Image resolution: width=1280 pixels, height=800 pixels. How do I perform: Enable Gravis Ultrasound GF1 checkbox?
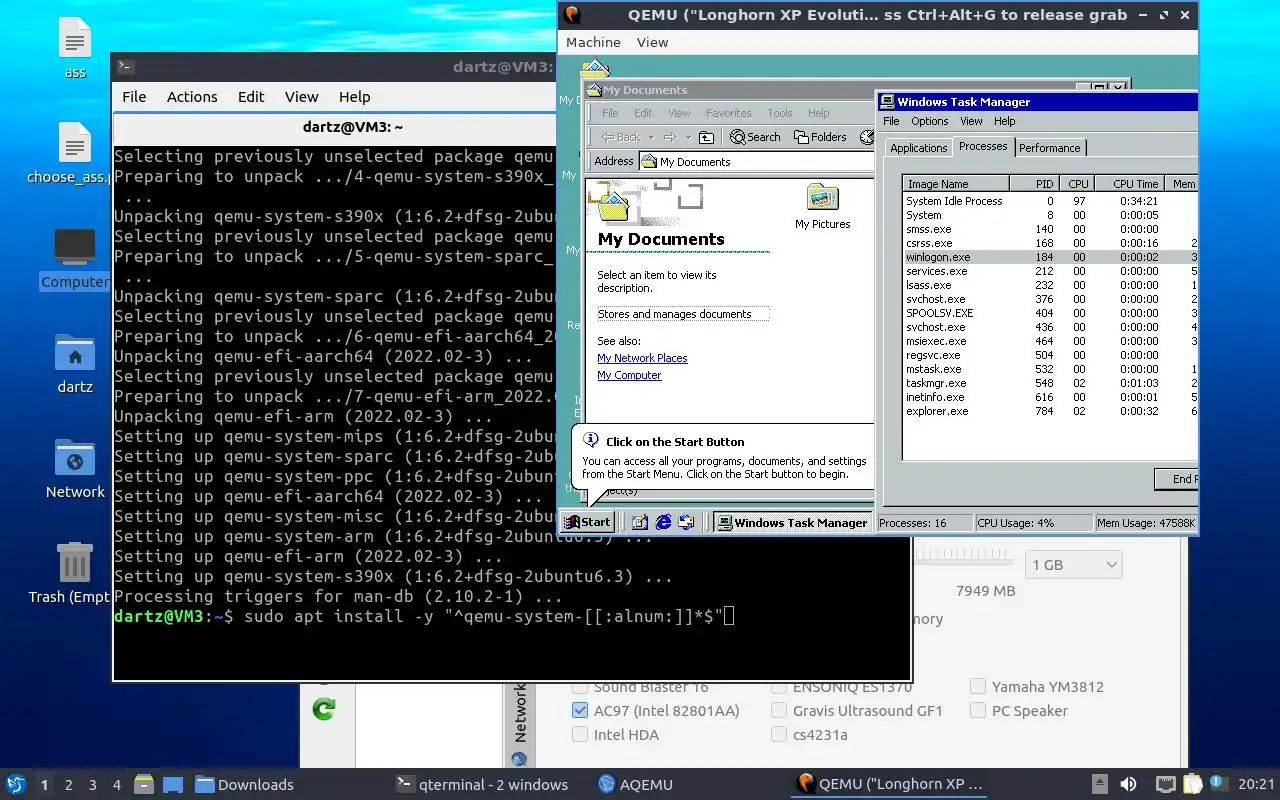(x=779, y=711)
